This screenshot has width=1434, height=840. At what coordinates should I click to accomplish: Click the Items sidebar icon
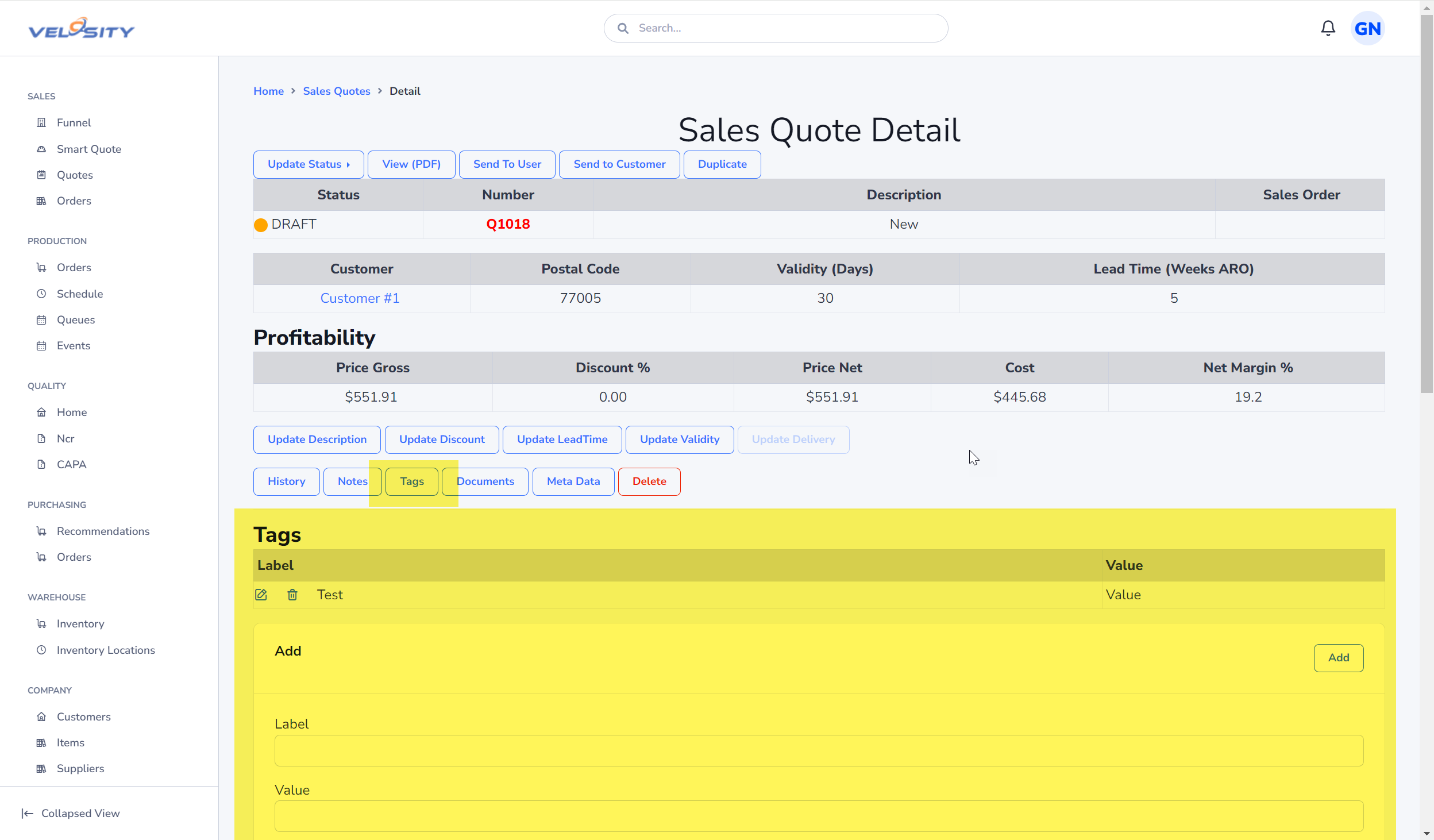coord(41,742)
